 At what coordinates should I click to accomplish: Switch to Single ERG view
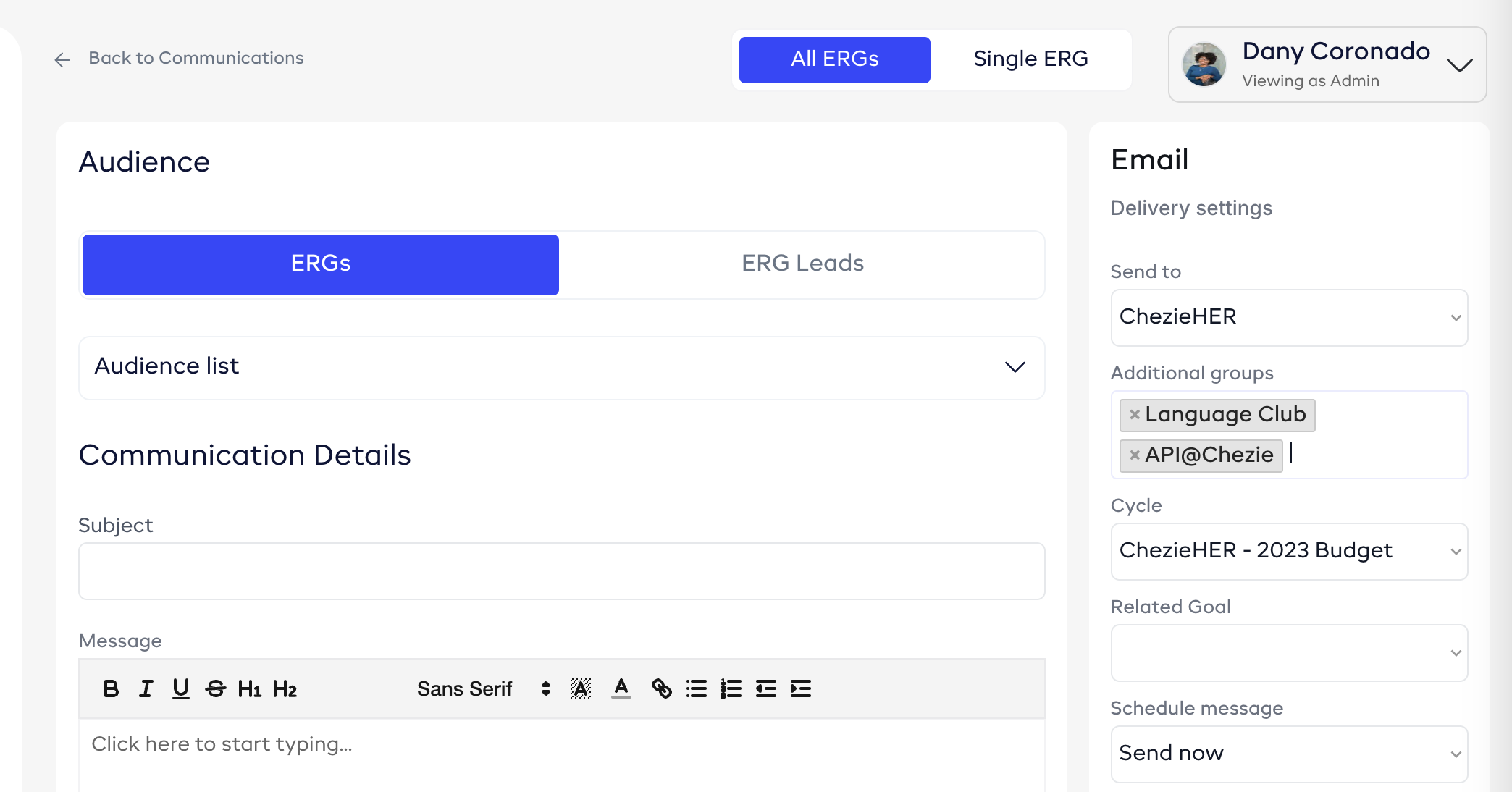1030,59
